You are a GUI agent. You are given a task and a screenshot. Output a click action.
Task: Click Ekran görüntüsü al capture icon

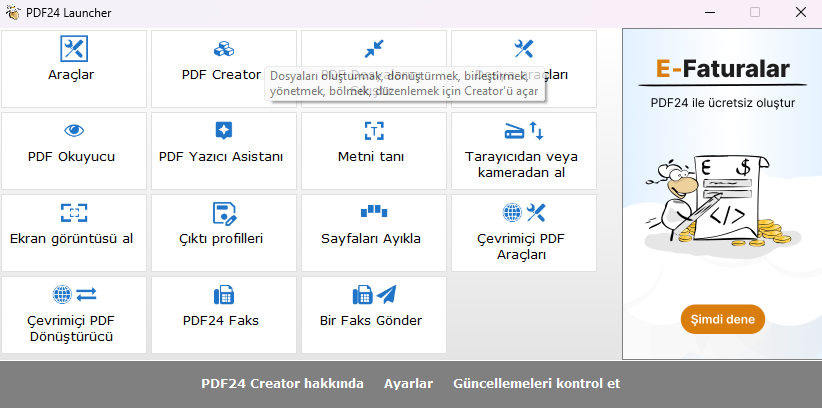[x=74, y=213]
